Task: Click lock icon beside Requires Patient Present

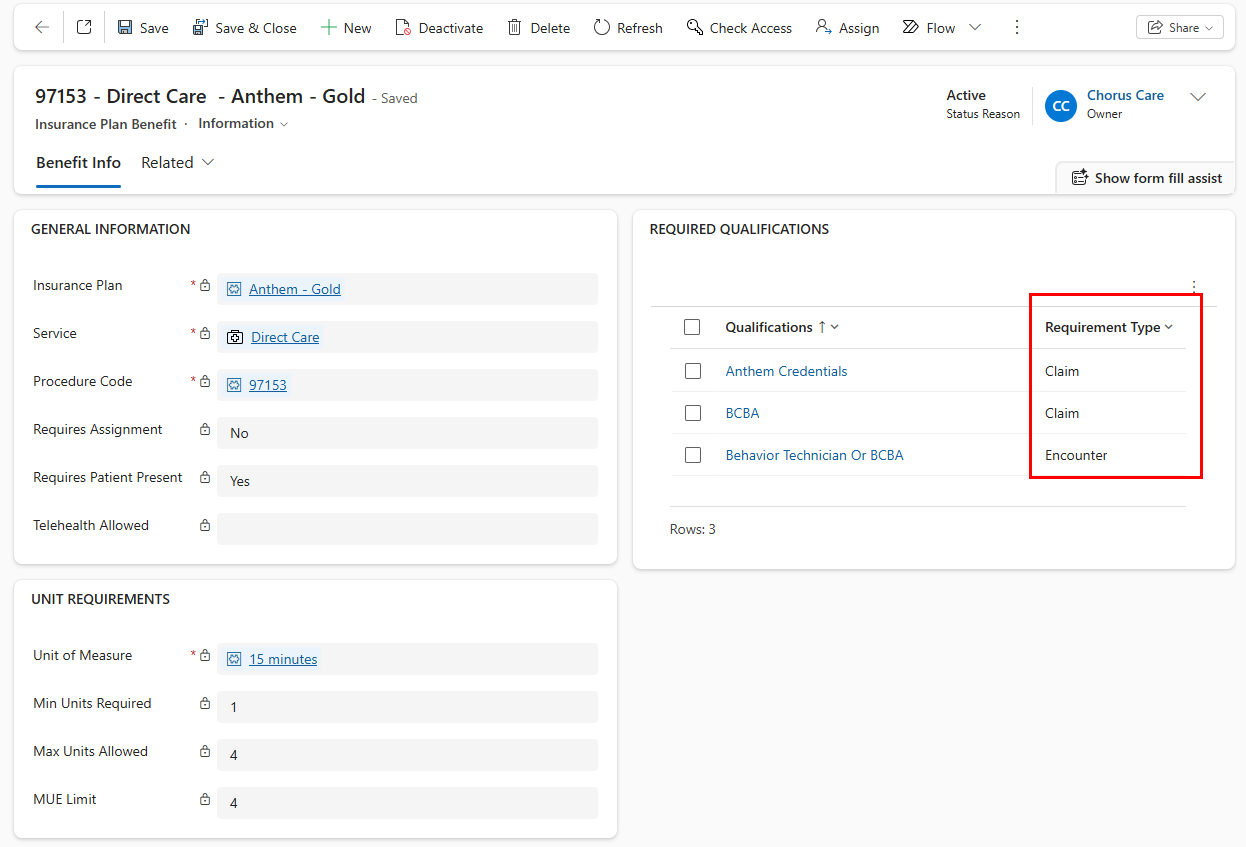Action: [x=205, y=477]
